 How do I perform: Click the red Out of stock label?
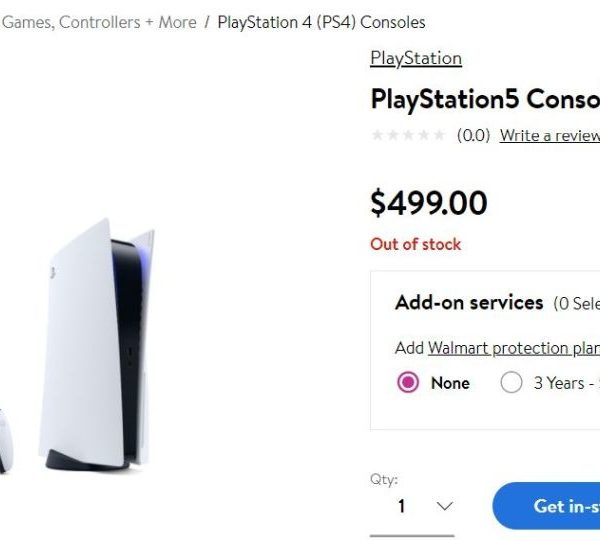(416, 244)
